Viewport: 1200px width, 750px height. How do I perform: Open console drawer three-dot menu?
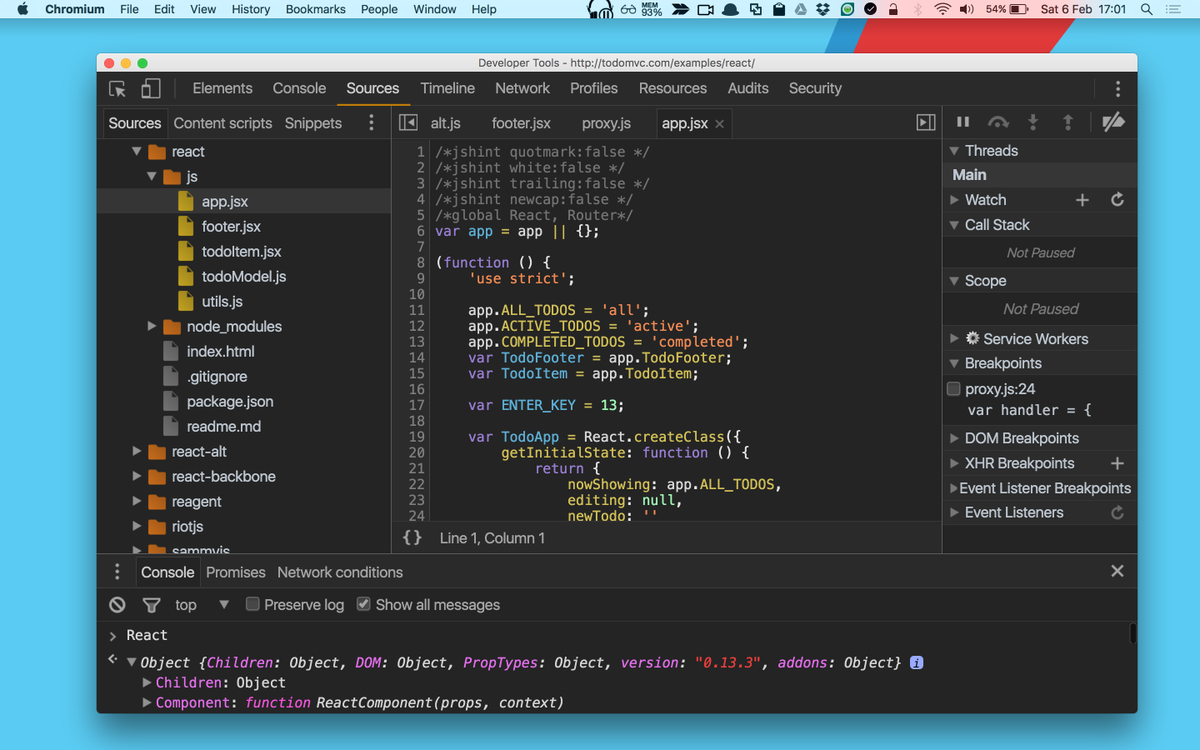tap(117, 572)
